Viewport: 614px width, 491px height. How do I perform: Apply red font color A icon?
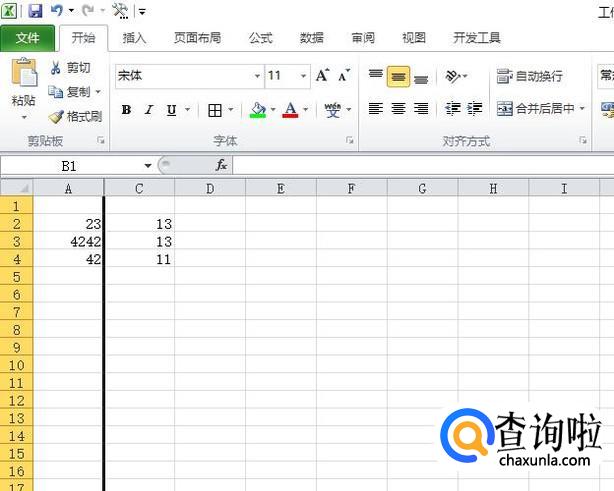(290, 110)
